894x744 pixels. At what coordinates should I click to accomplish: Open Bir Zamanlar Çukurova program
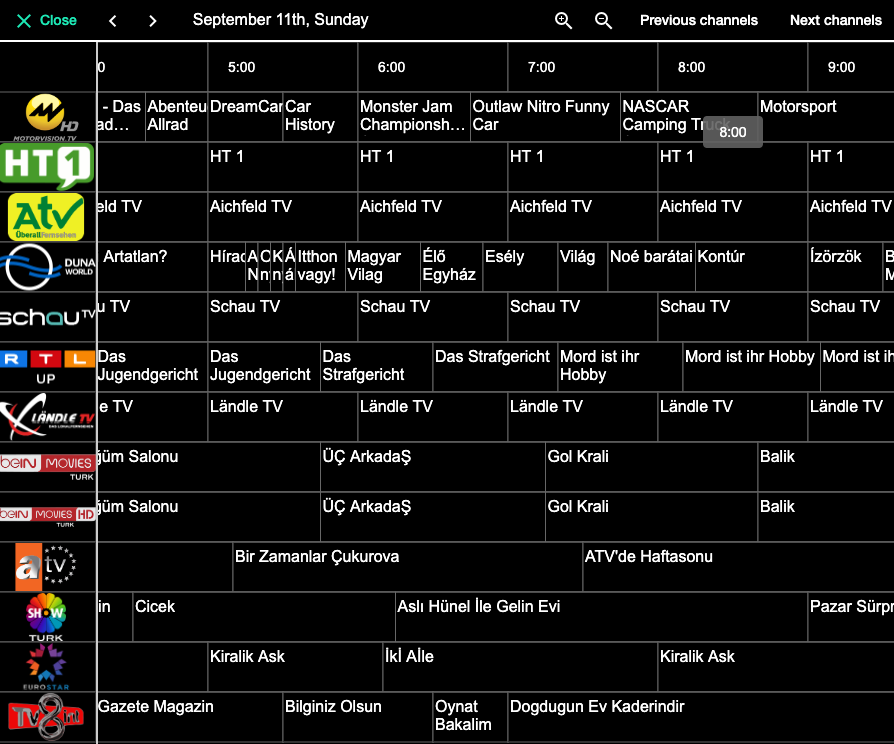(408, 567)
